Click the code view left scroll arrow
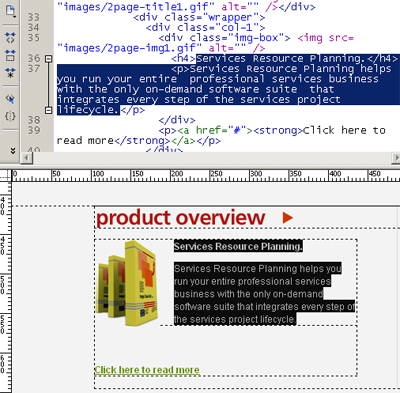 coord(26,158)
